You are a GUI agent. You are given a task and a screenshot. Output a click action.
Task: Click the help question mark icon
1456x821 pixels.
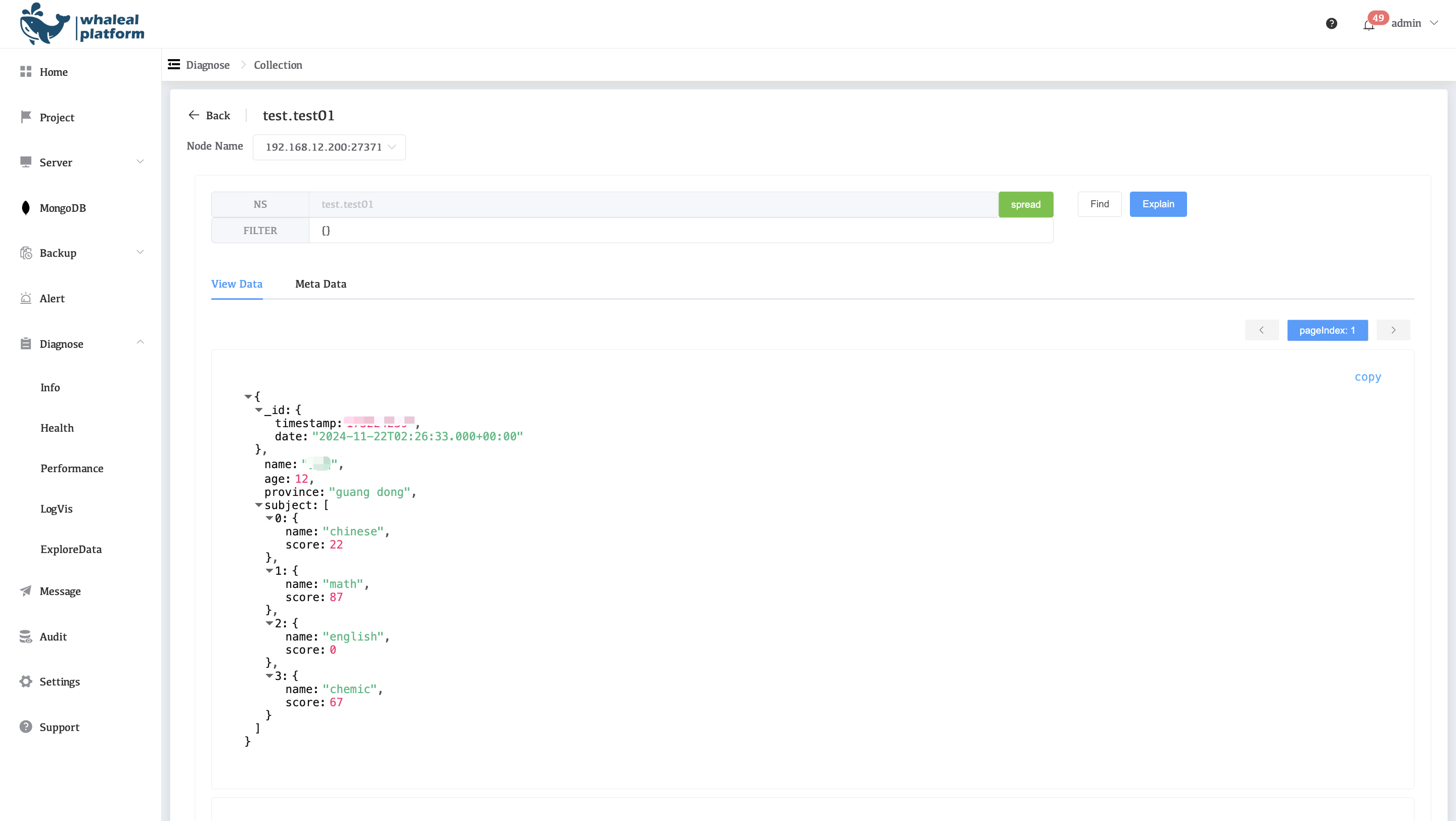[1331, 23]
